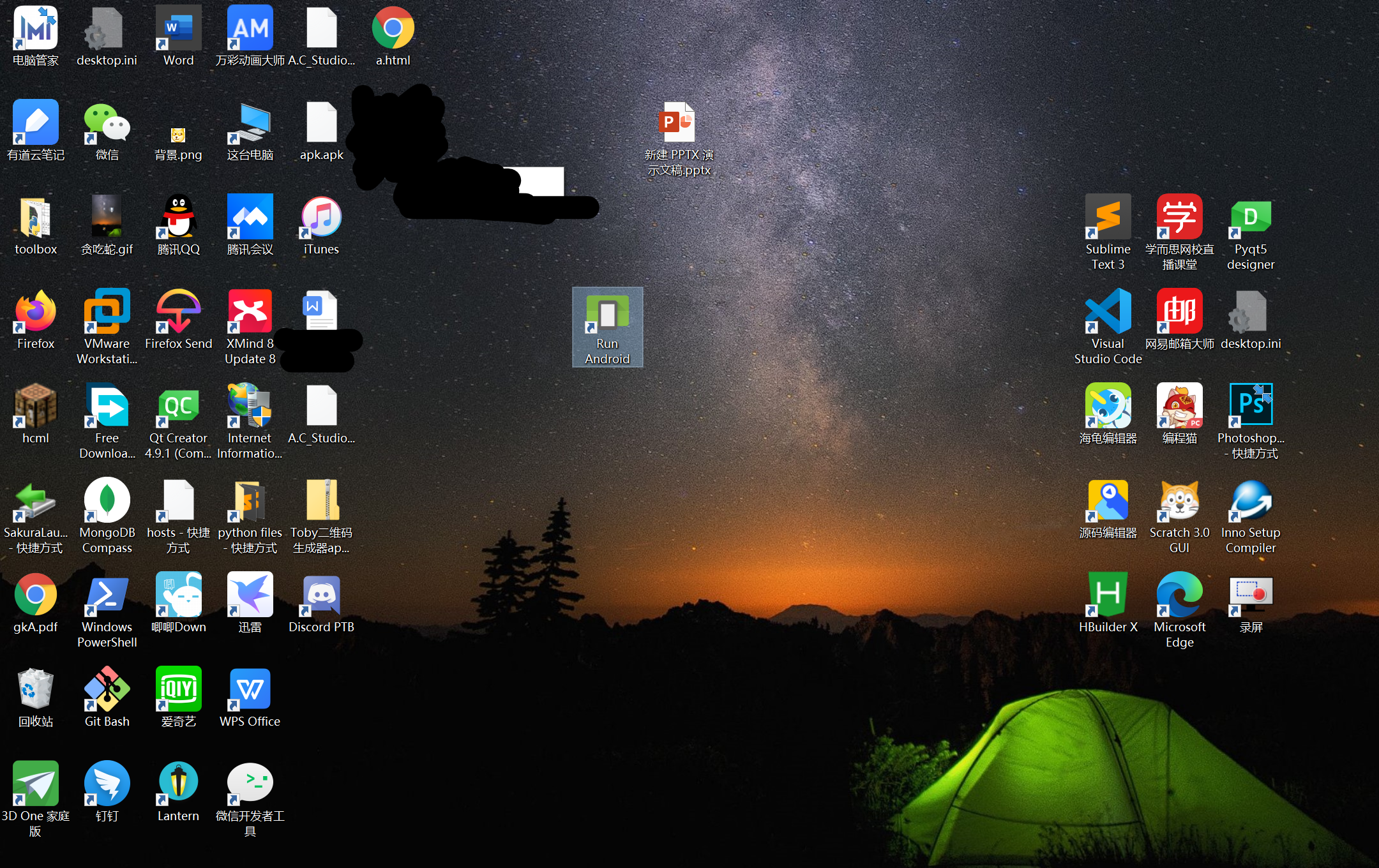Screen dimensions: 1379x868
Task: Launch XMind 8 Update 8
Action: [250, 327]
